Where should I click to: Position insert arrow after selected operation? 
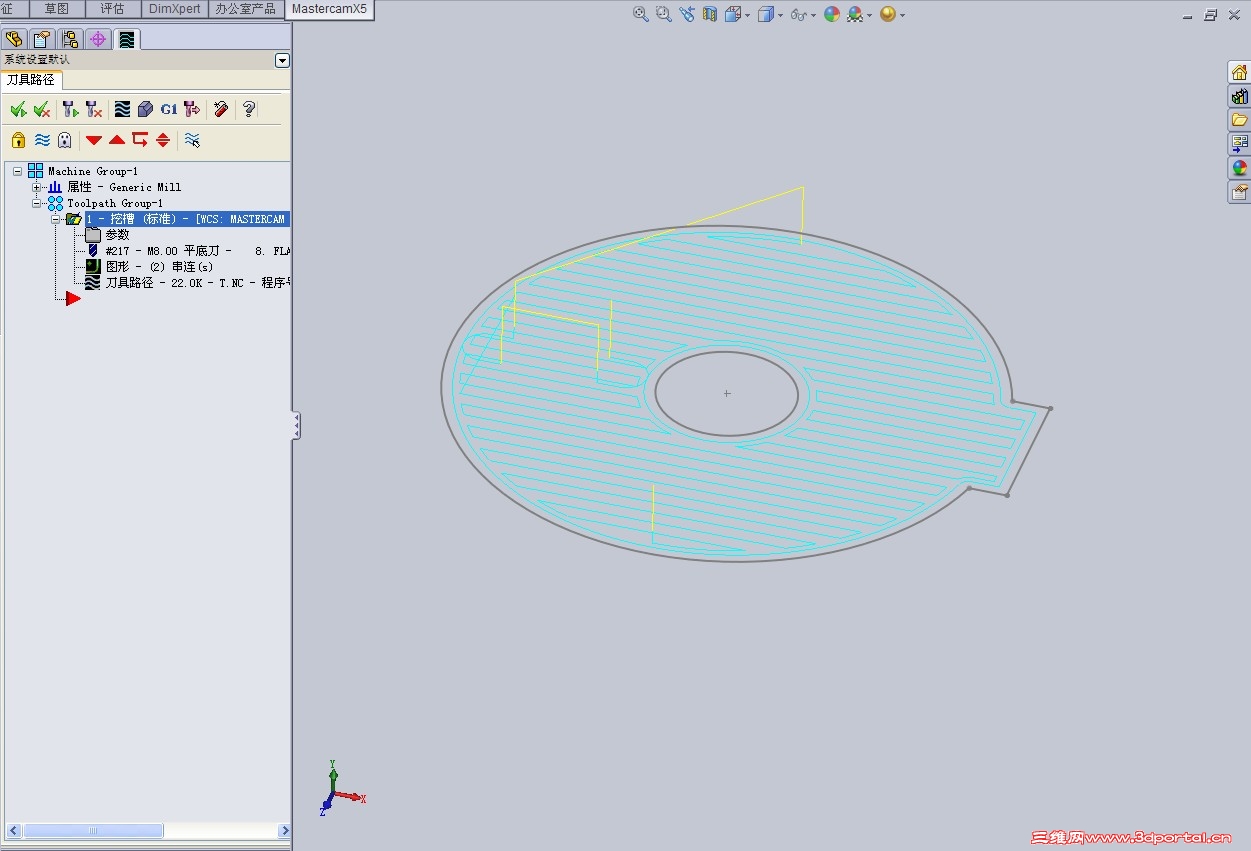click(140, 140)
